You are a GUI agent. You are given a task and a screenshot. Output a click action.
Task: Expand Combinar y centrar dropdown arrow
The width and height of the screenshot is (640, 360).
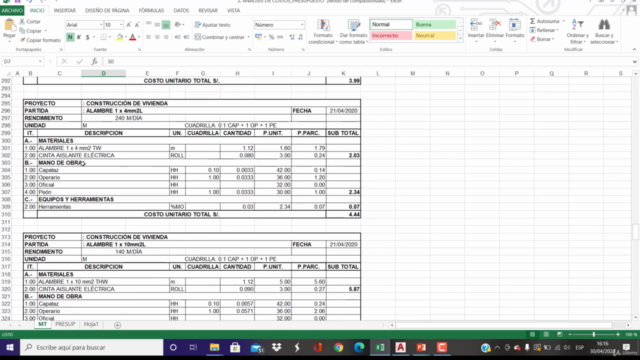(249, 37)
